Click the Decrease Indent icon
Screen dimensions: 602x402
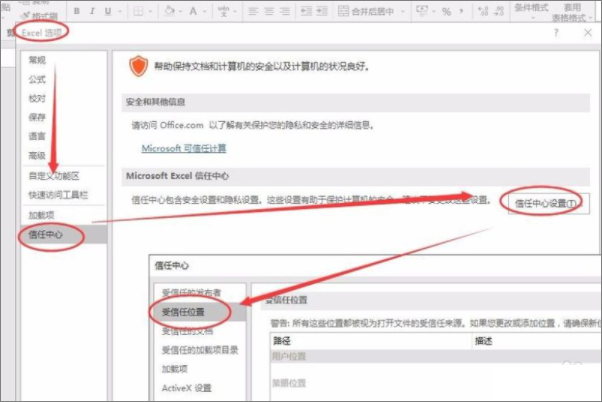(306, 11)
